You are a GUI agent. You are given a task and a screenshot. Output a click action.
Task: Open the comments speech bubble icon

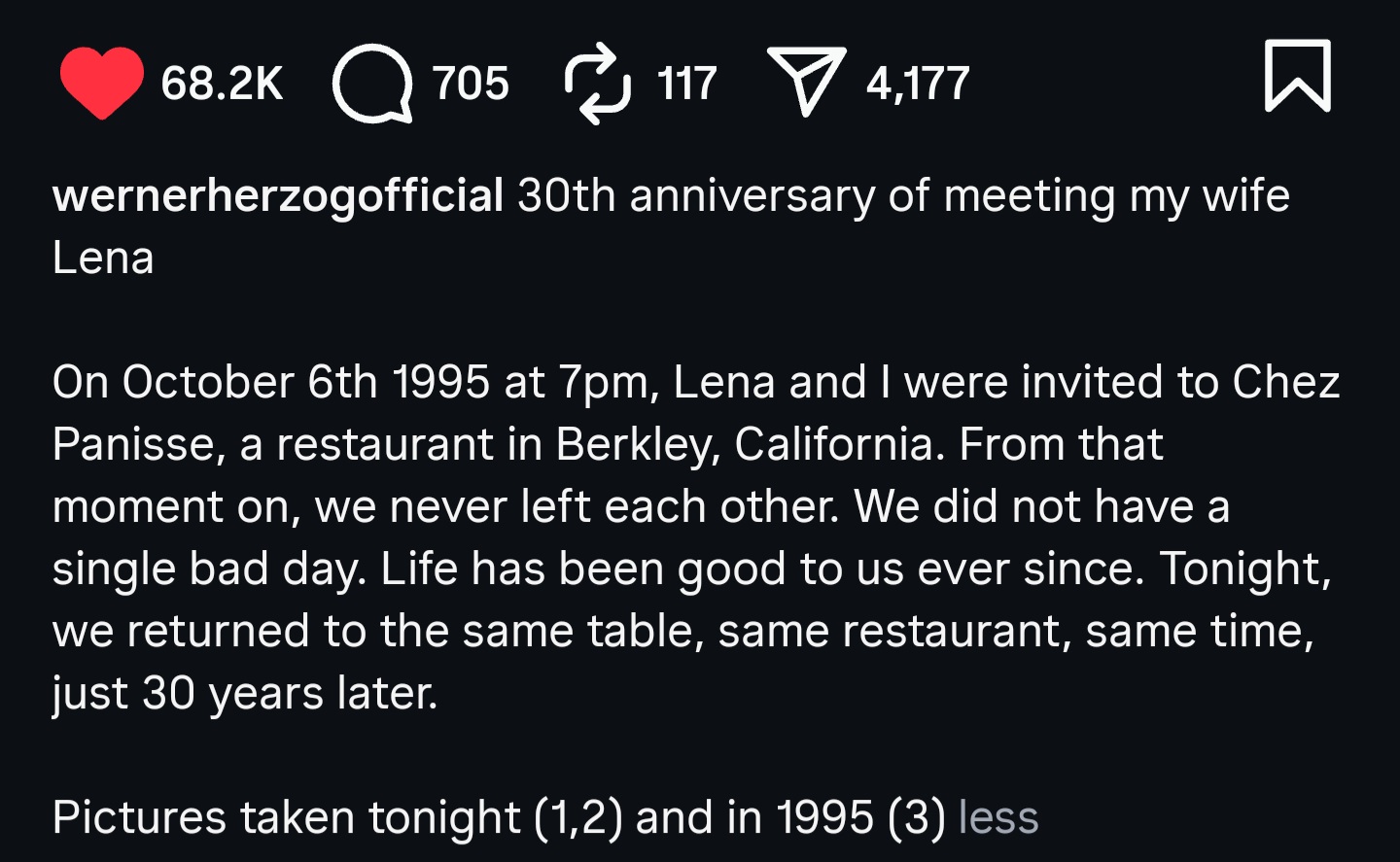coord(372,84)
